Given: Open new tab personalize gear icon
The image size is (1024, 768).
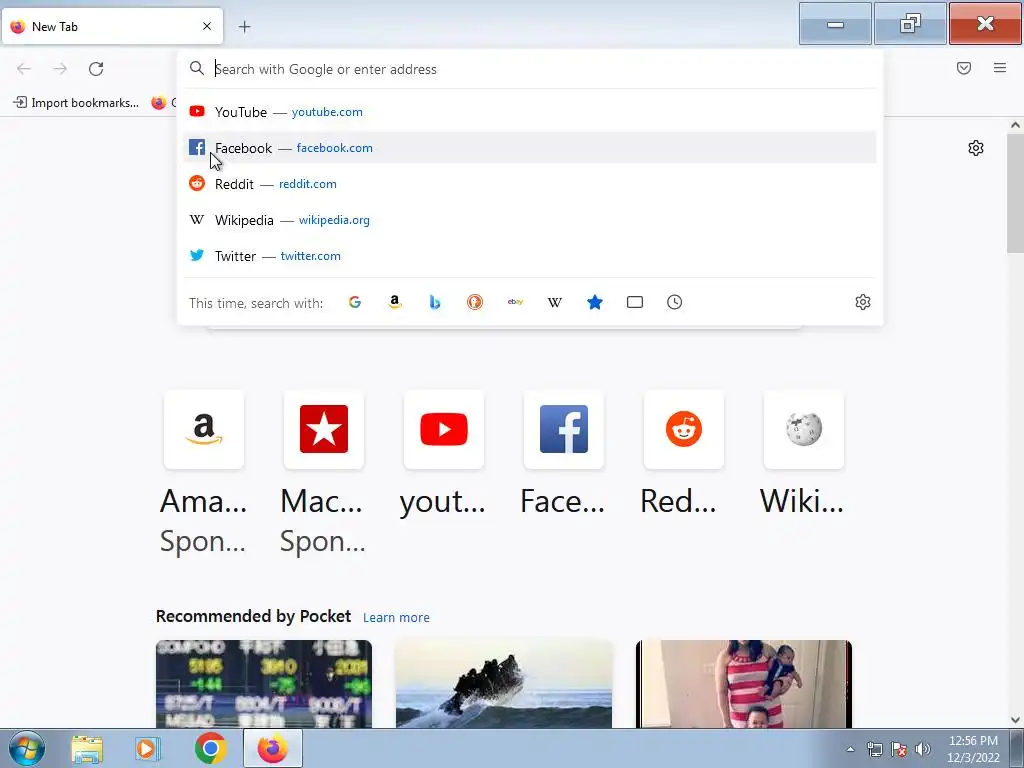Looking at the screenshot, I should (976, 148).
